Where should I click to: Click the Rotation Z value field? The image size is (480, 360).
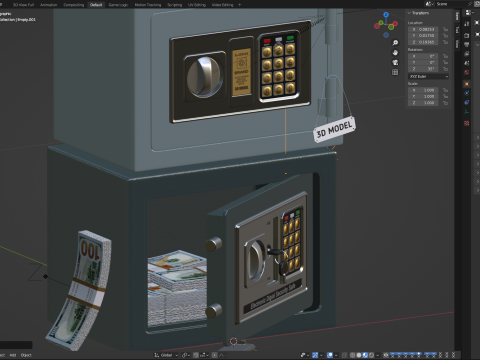click(423, 69)
